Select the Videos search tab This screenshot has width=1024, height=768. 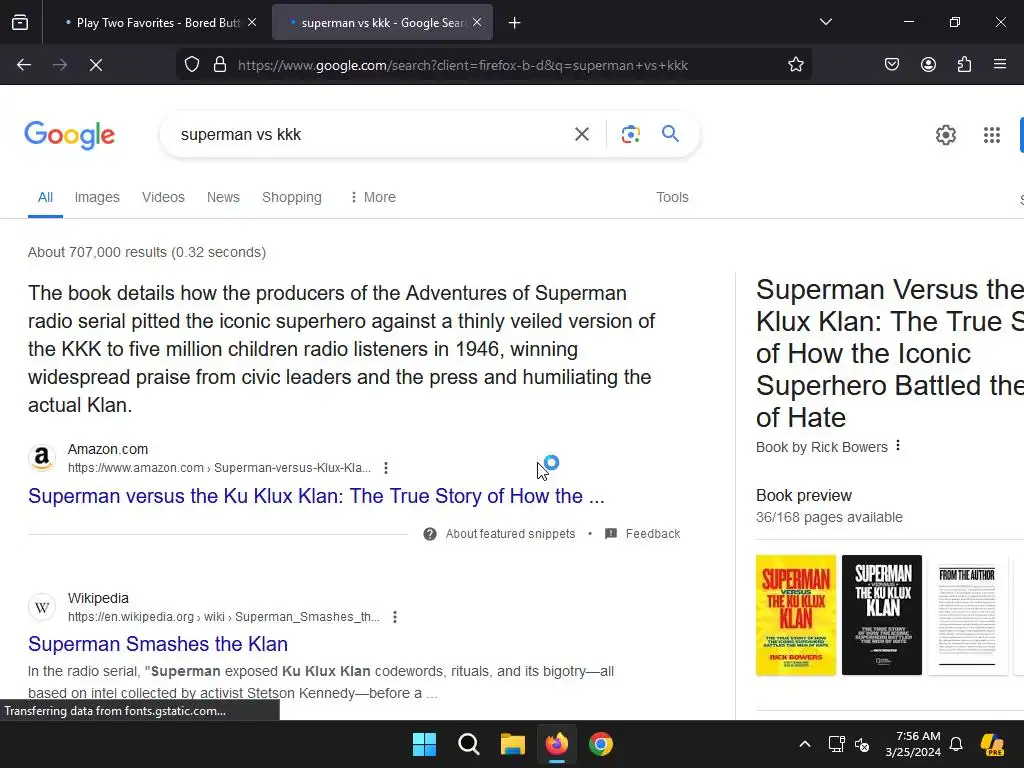coord(163,197)
